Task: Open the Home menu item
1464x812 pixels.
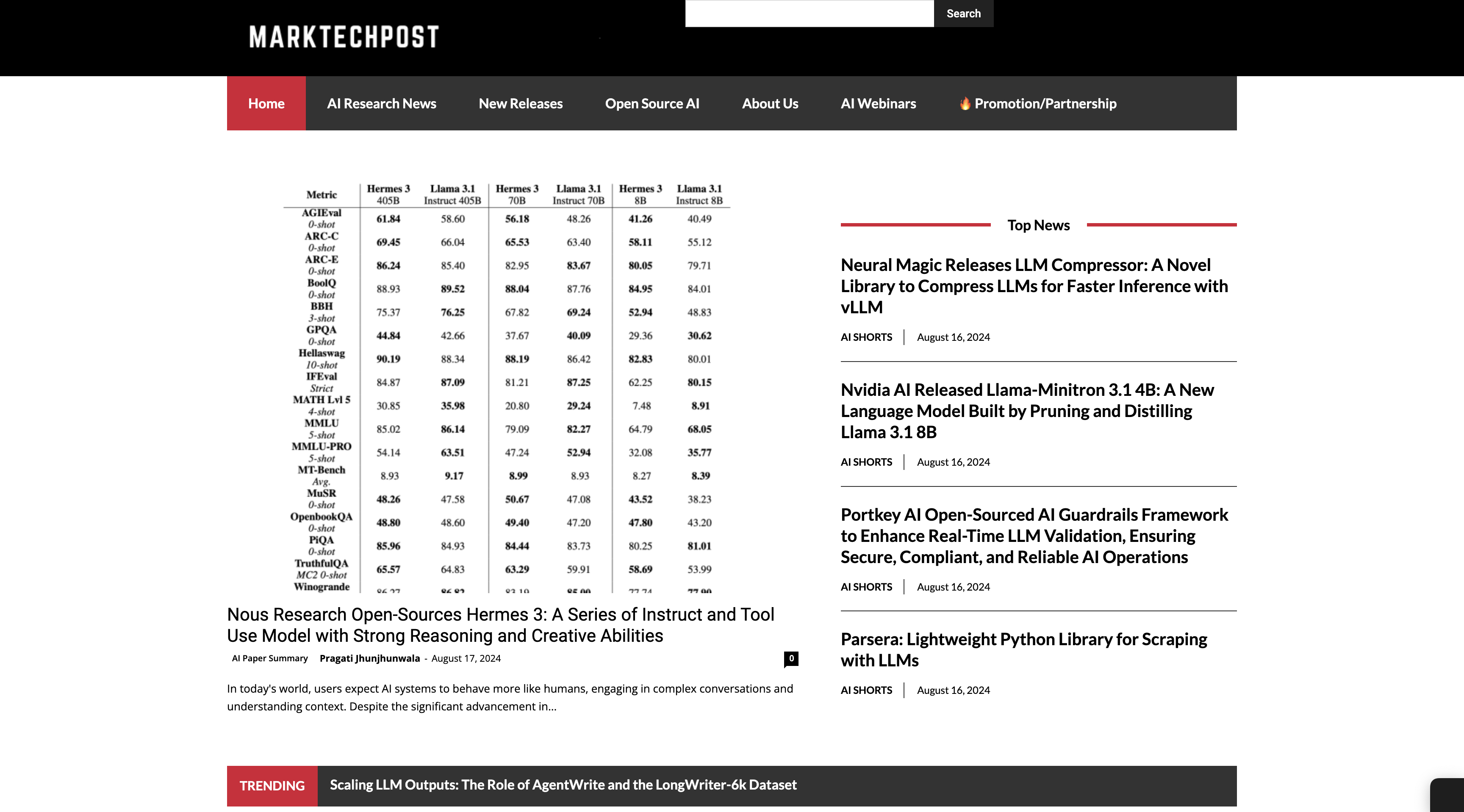Action: click(x=266, y=103)
